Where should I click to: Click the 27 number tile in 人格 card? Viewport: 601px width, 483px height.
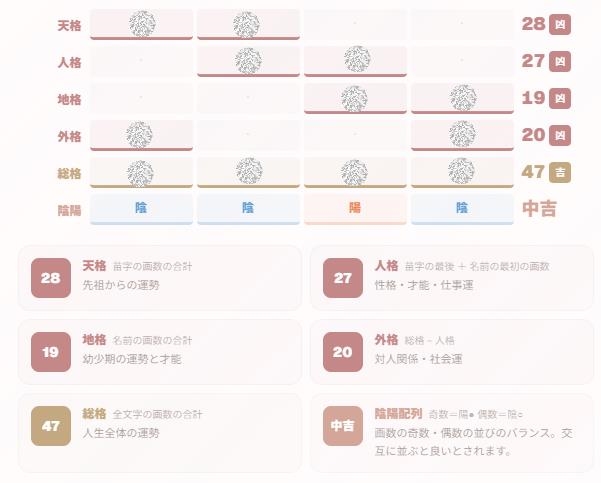(x=343, y=278)
